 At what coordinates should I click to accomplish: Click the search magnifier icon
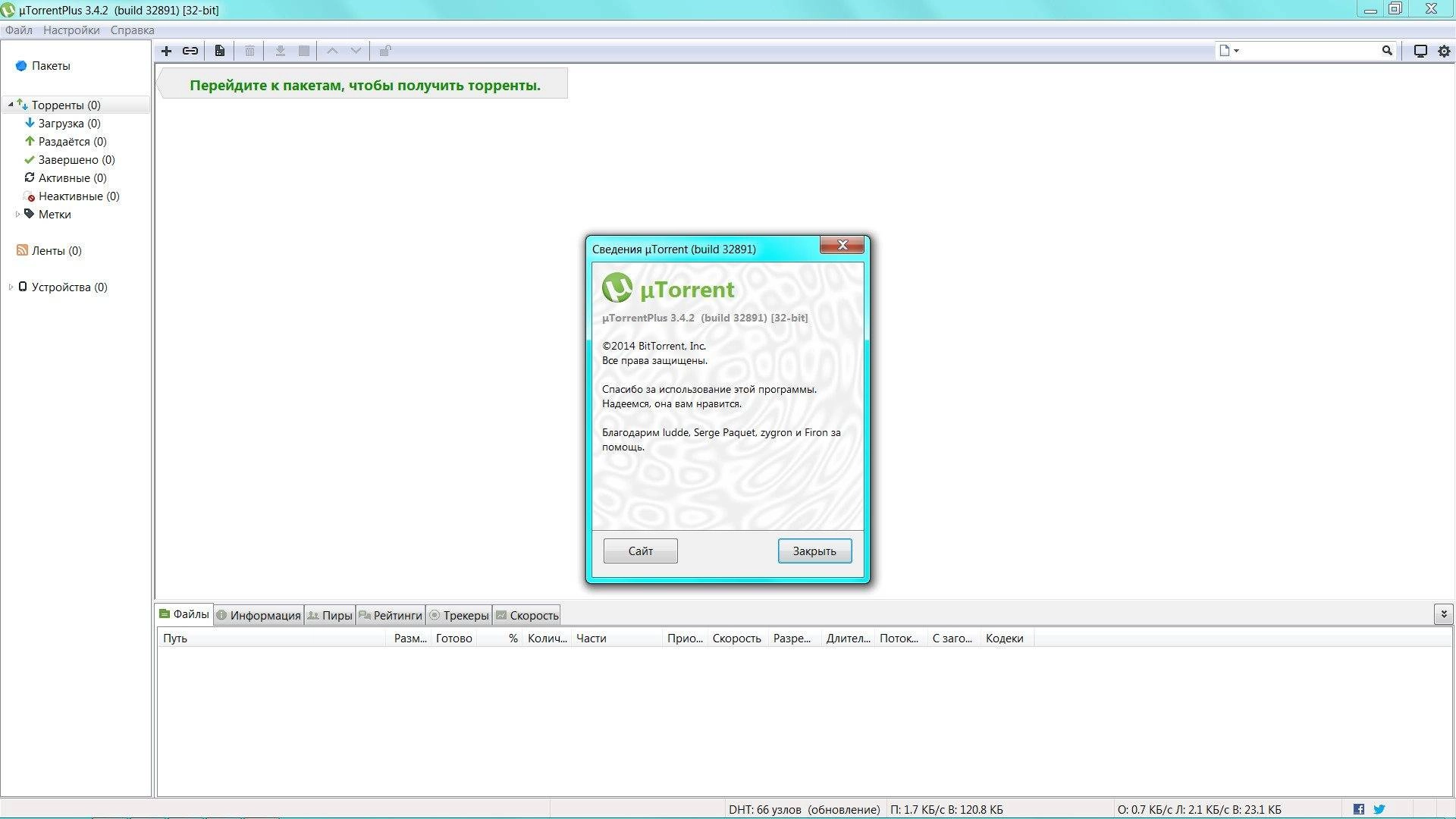tap(1387, 50)
